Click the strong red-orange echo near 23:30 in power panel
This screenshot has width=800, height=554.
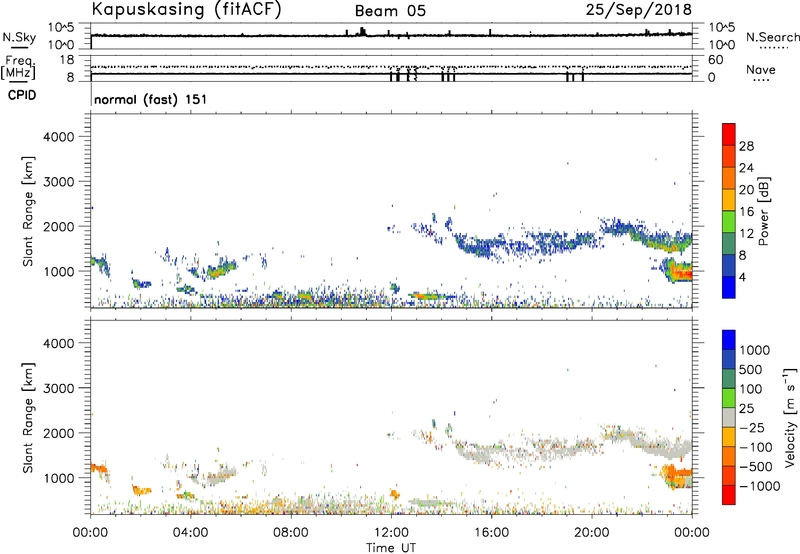[x=678, y=269]
